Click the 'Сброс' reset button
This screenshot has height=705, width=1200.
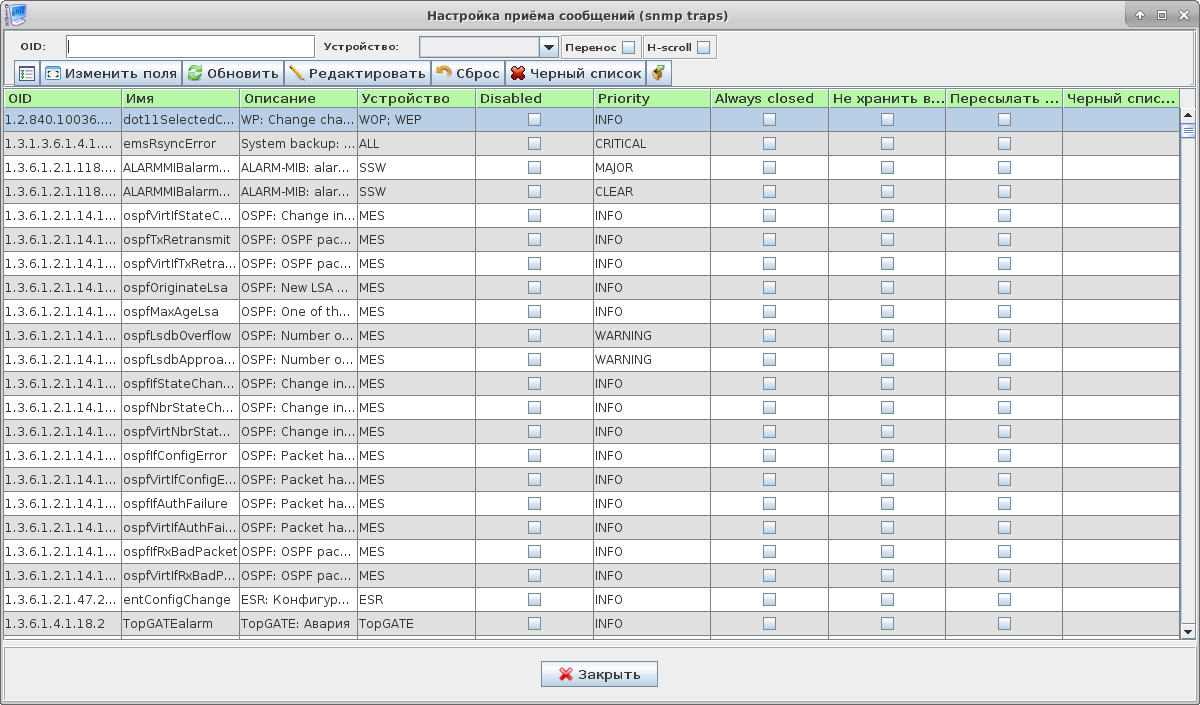tap(467, 73)
